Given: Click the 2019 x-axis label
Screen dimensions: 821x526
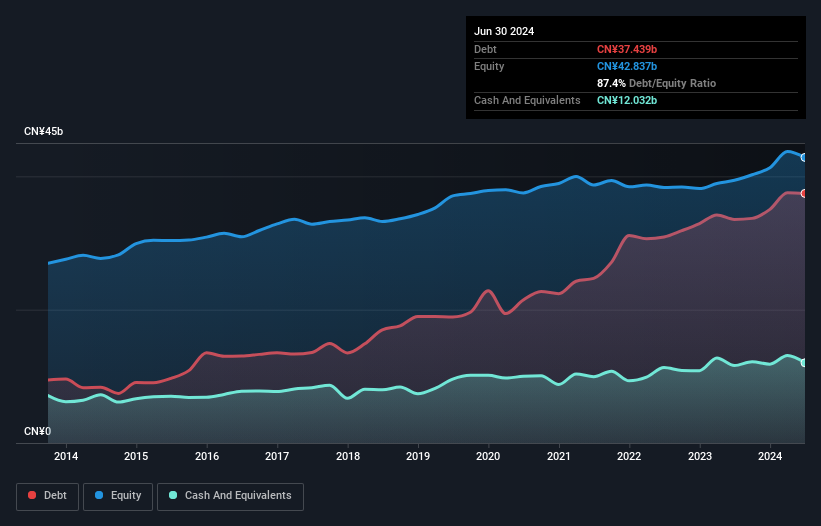Looking at the screenshot, I should (x=418, y=456).
